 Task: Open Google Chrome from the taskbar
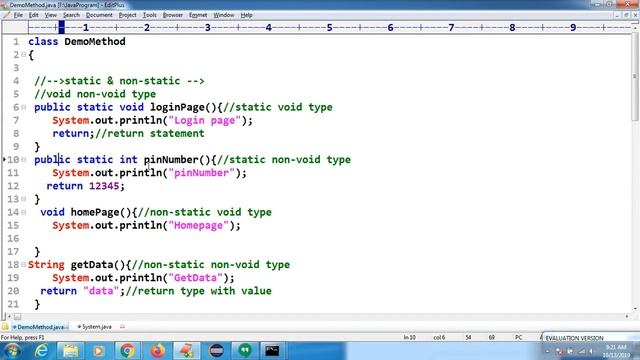[127, 351]
